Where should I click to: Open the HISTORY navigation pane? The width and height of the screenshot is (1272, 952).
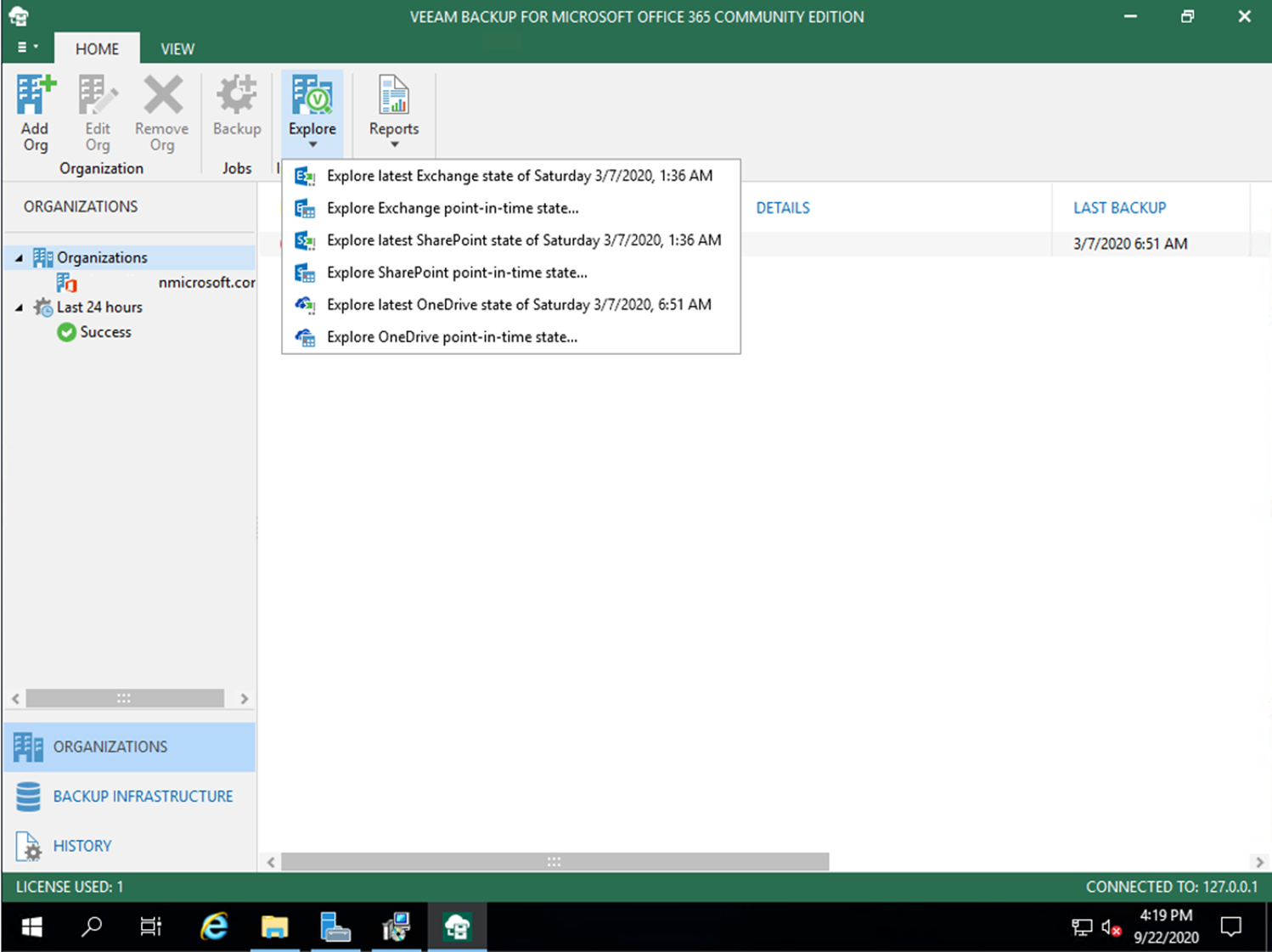click(129, 846)
